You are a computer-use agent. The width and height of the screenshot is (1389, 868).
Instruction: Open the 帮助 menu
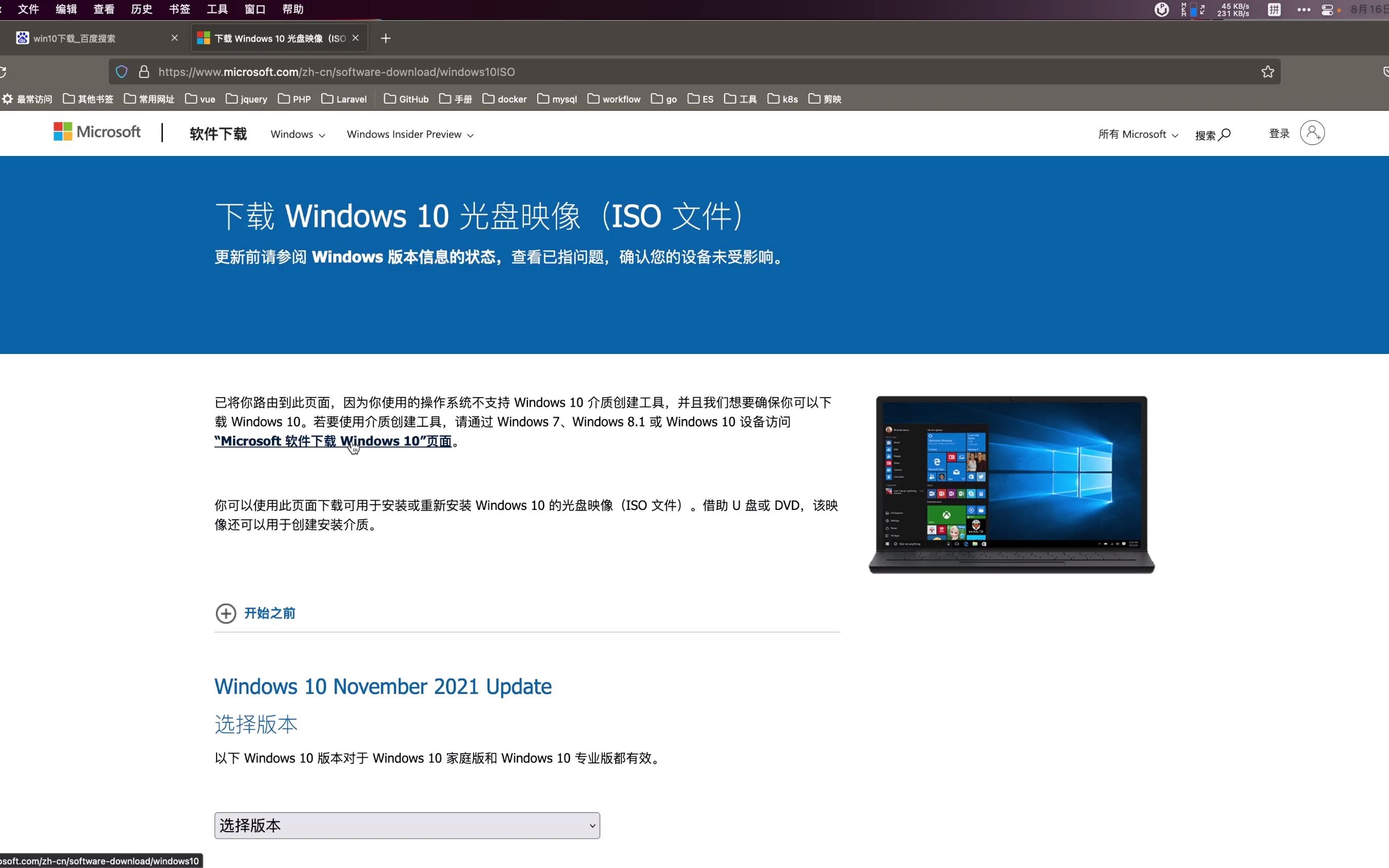tap(293, 9)
